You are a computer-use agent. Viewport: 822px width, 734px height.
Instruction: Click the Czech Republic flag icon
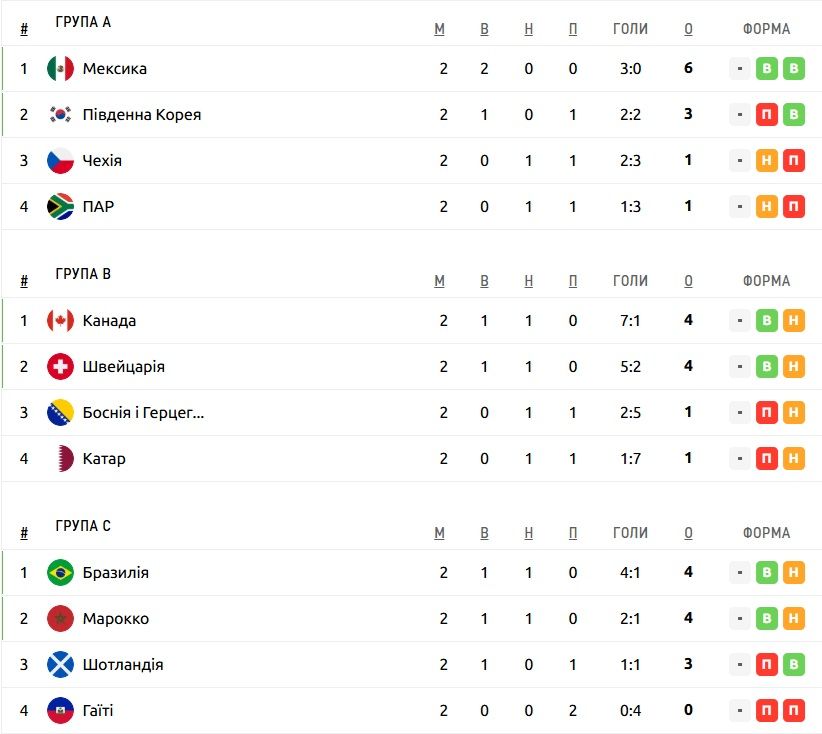60,160
